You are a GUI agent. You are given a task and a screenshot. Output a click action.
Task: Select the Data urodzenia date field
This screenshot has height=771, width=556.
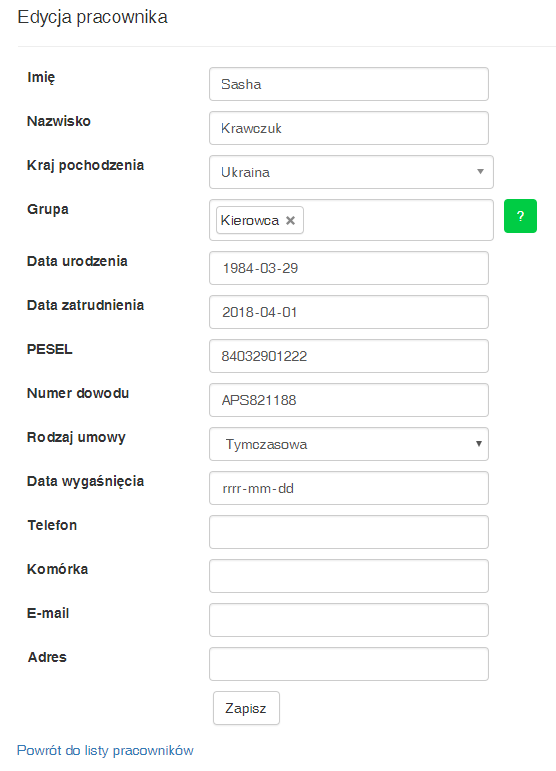pyautogui.click(x=349, y=268)
